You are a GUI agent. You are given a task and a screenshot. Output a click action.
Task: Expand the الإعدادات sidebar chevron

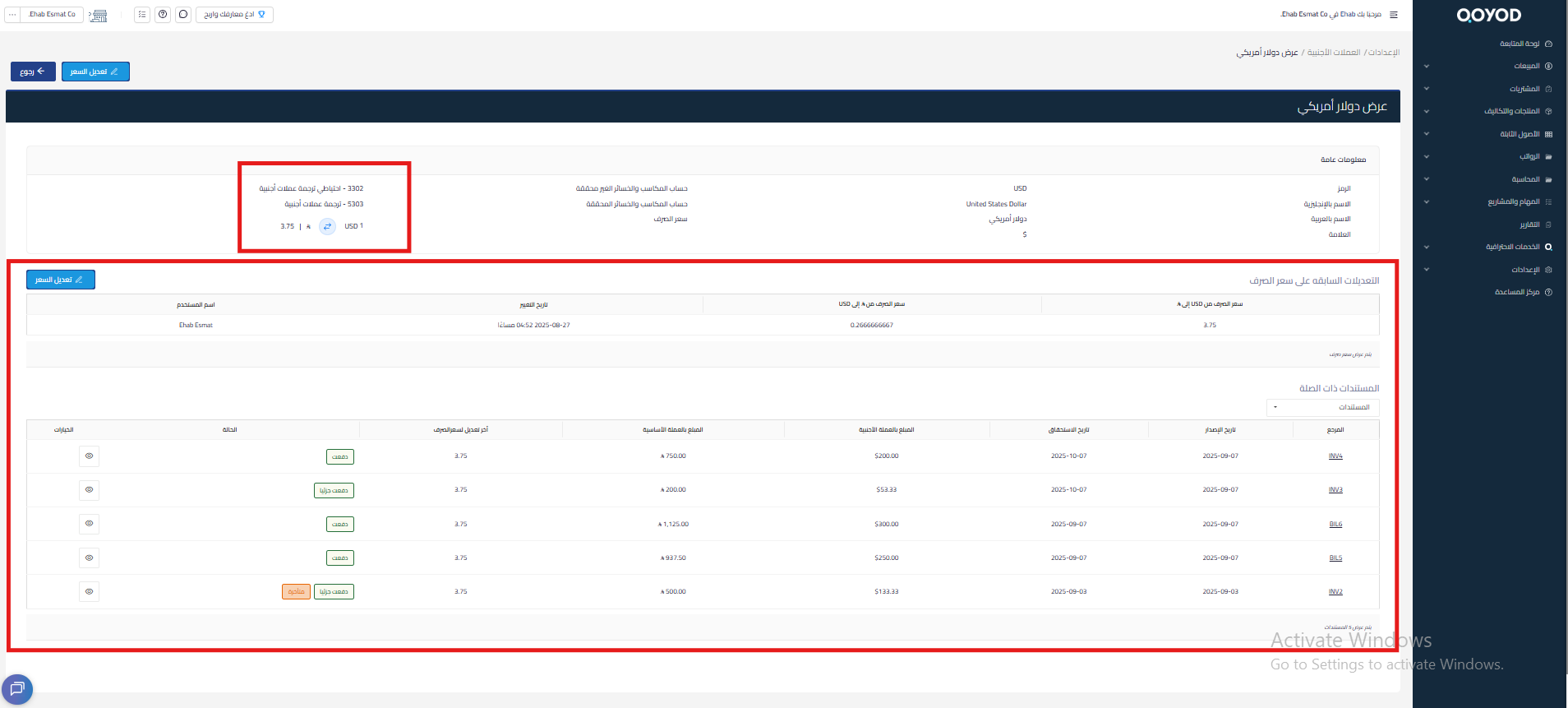1426,270
